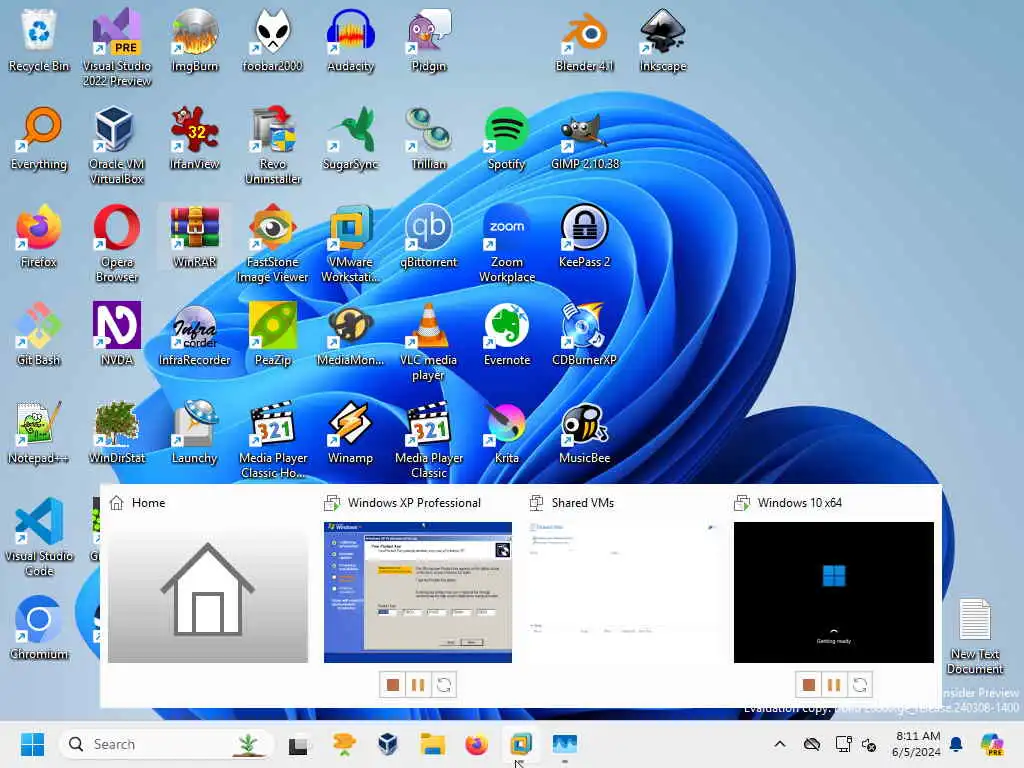Open the Opera Browser shortcut
Viewport: 1024px width, 768px height.
(x=117, y=243)
